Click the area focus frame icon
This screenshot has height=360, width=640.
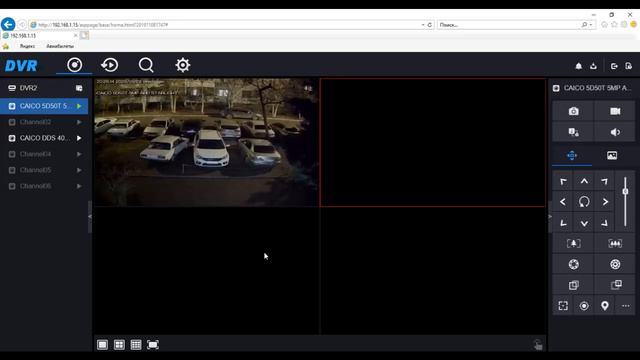563,306
